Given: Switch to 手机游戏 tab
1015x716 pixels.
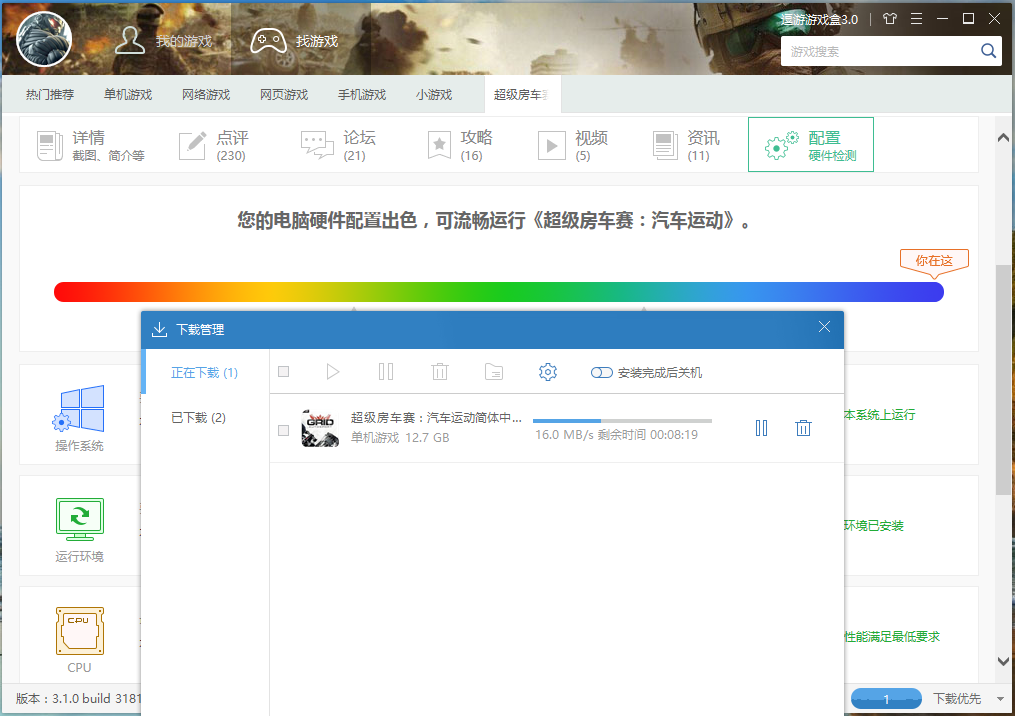Looking at the screenshot, I should pos(362,95).
